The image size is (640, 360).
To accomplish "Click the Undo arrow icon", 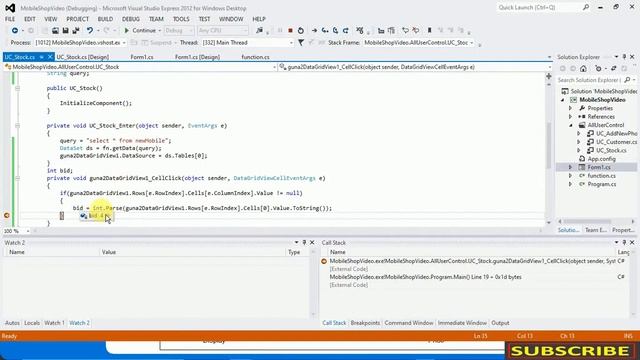I will 90,31.
